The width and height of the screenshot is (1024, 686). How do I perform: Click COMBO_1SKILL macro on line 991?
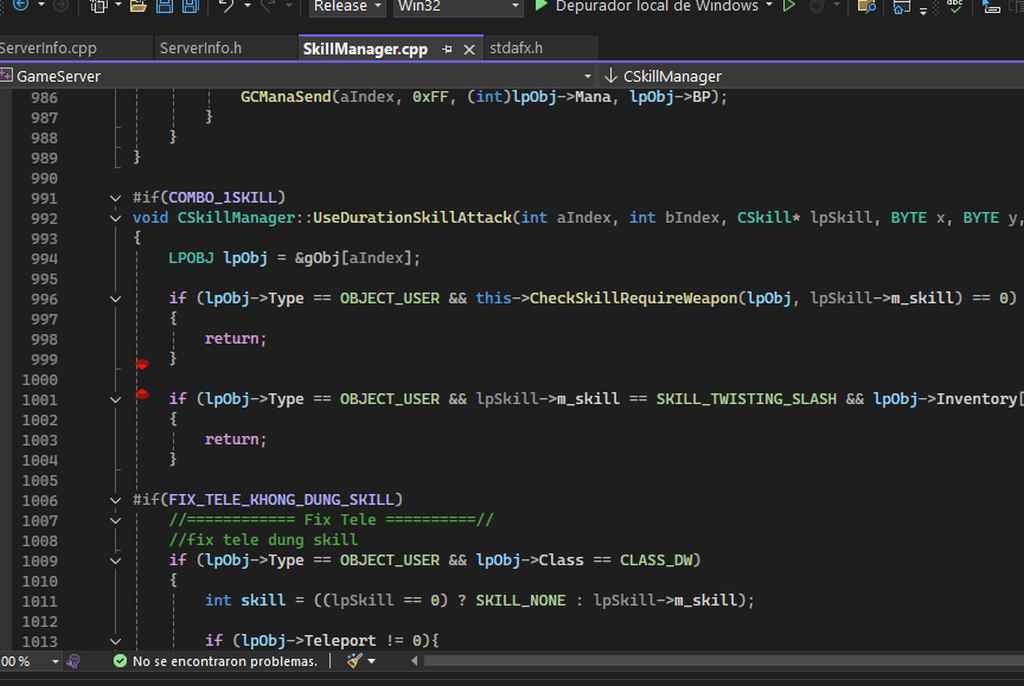click(x=223, y=197)
